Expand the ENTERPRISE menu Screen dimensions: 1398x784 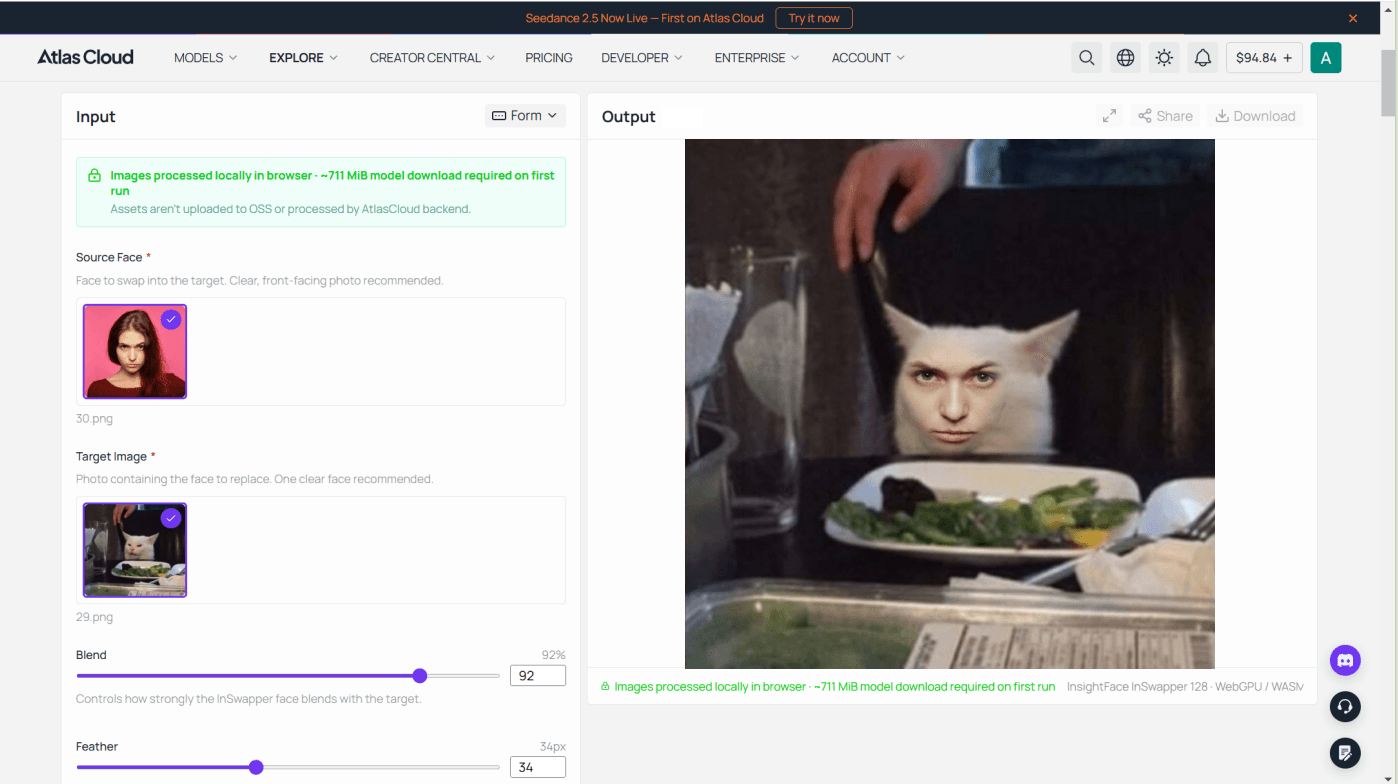tap(757, 58)
